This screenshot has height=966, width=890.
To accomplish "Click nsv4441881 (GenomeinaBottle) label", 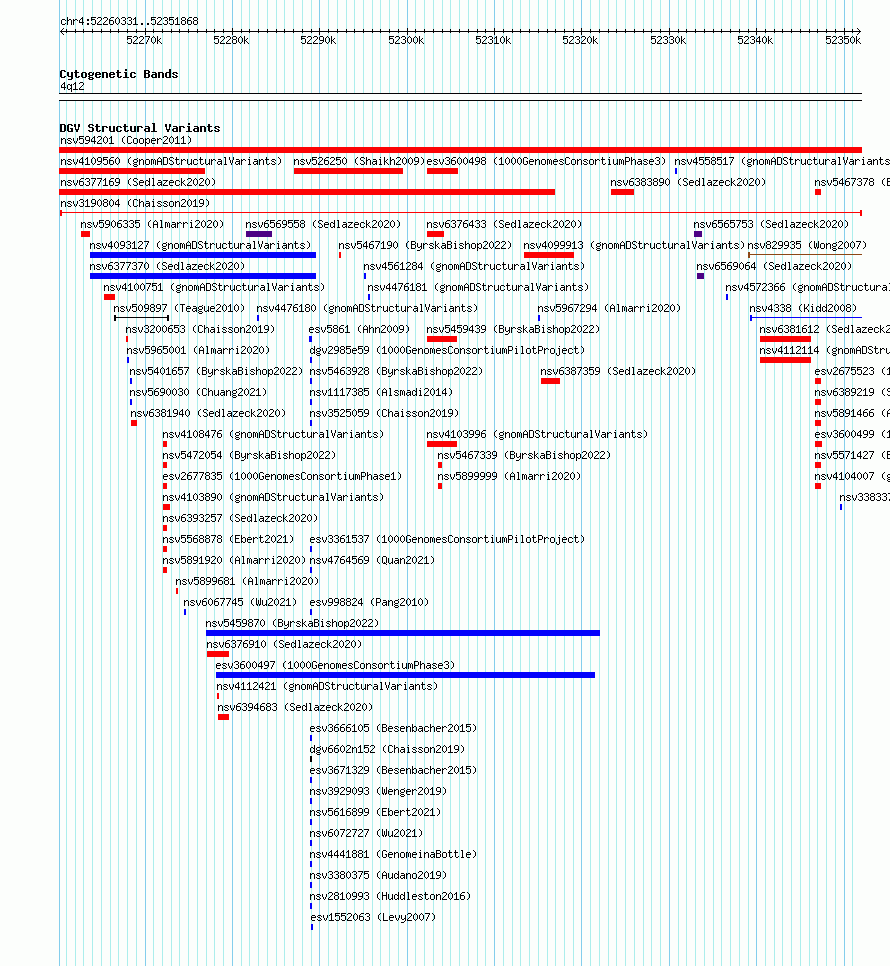I will point(392,854).
